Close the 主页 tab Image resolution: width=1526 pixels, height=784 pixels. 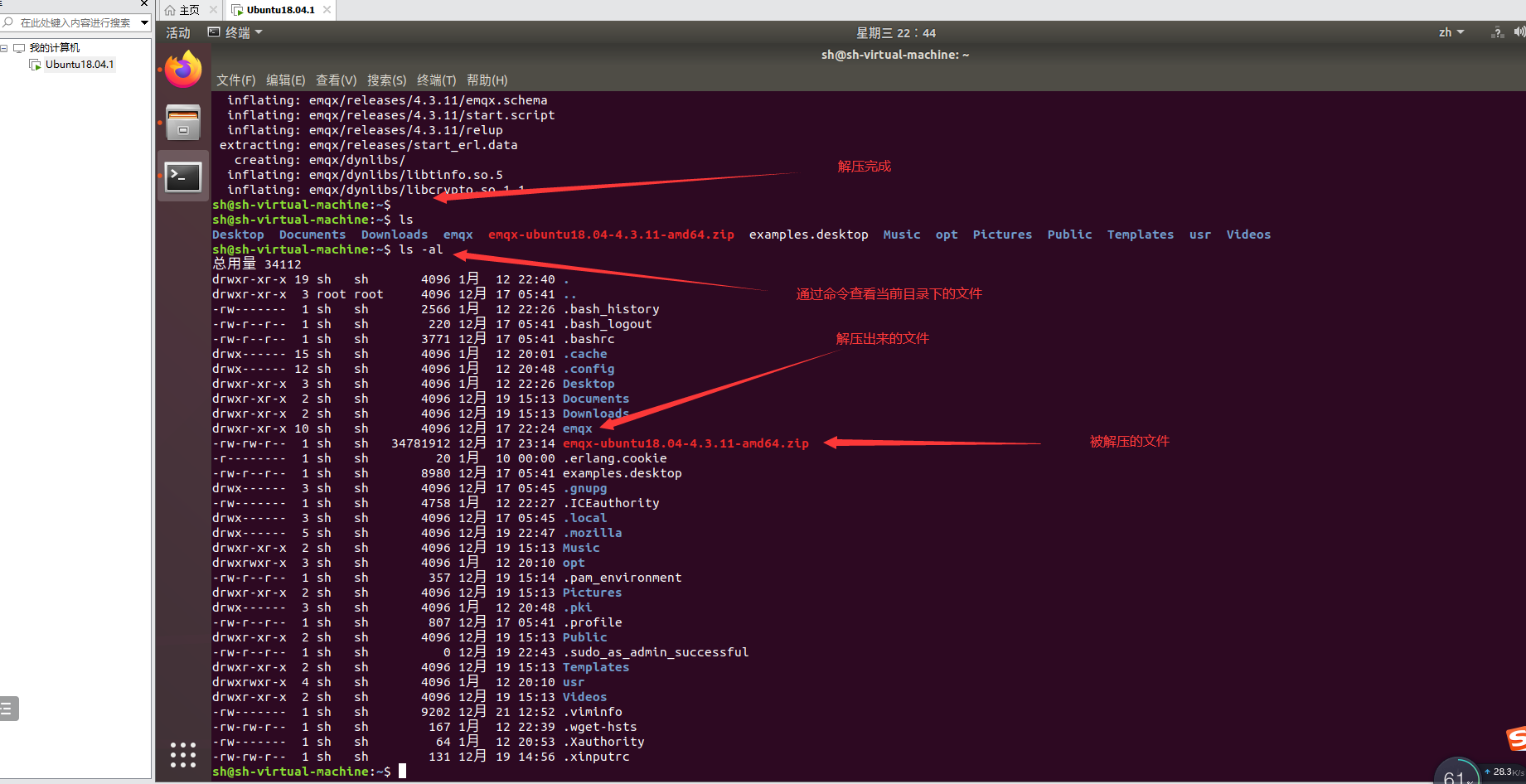pyautogui.click(x=213, y=10)
